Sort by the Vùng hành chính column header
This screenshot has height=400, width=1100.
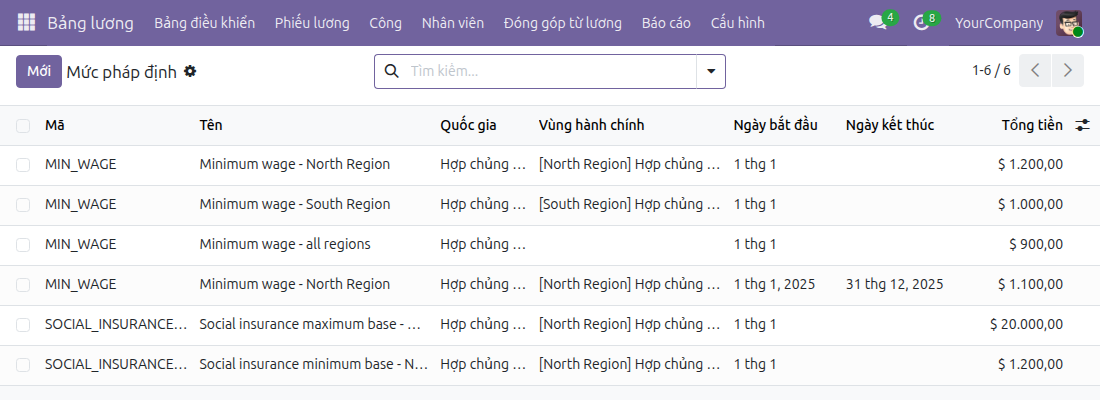(591, 125)
